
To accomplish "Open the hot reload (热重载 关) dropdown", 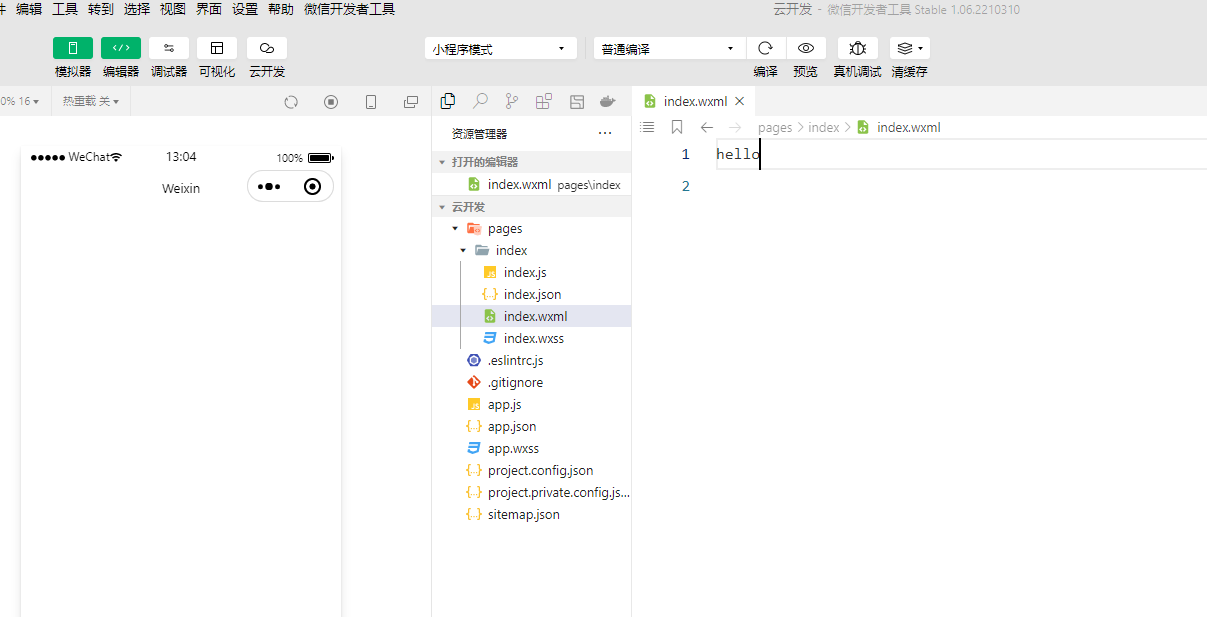I will tap(91, 101).
